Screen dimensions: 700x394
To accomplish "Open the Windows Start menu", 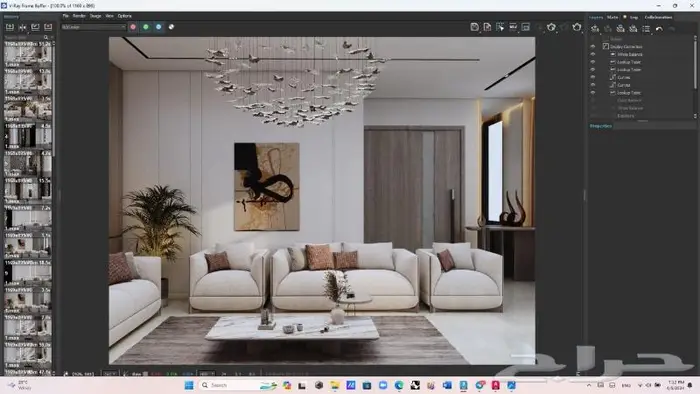I will [189, 385].
